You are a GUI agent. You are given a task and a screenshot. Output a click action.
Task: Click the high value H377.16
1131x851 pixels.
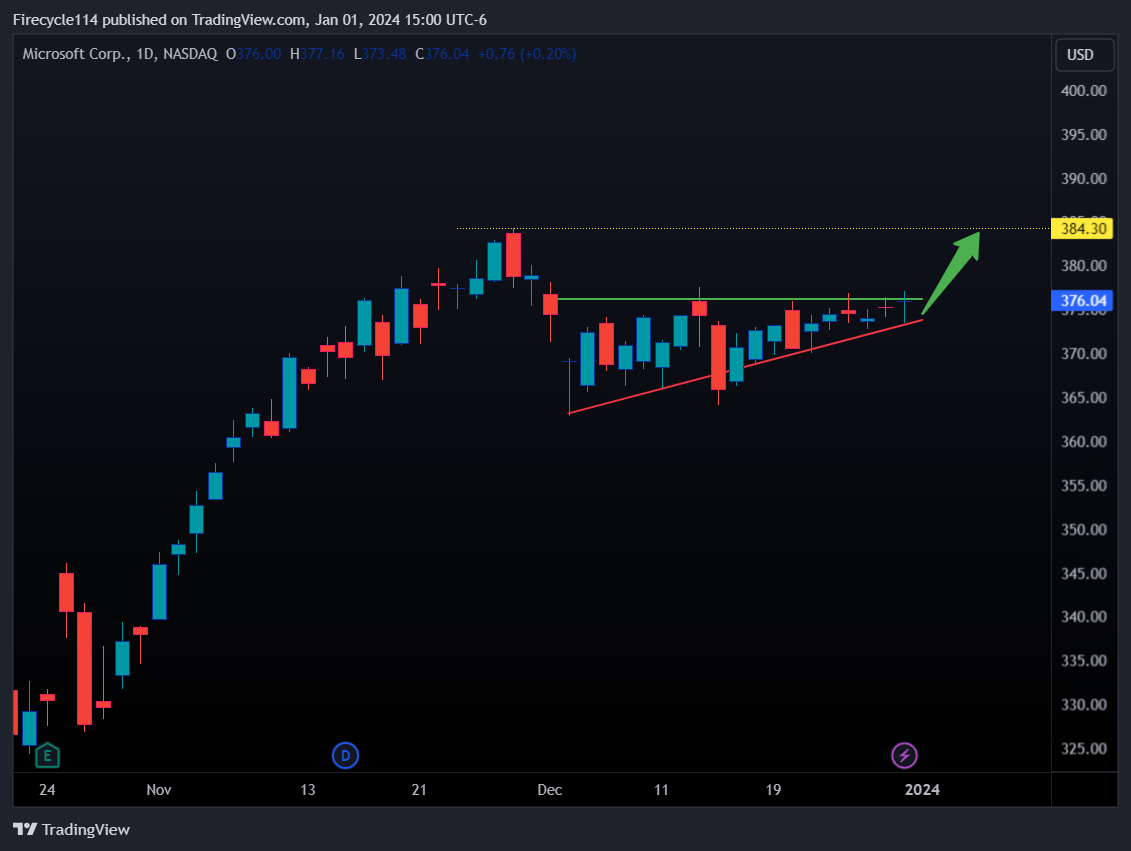[x=317, y=54]
